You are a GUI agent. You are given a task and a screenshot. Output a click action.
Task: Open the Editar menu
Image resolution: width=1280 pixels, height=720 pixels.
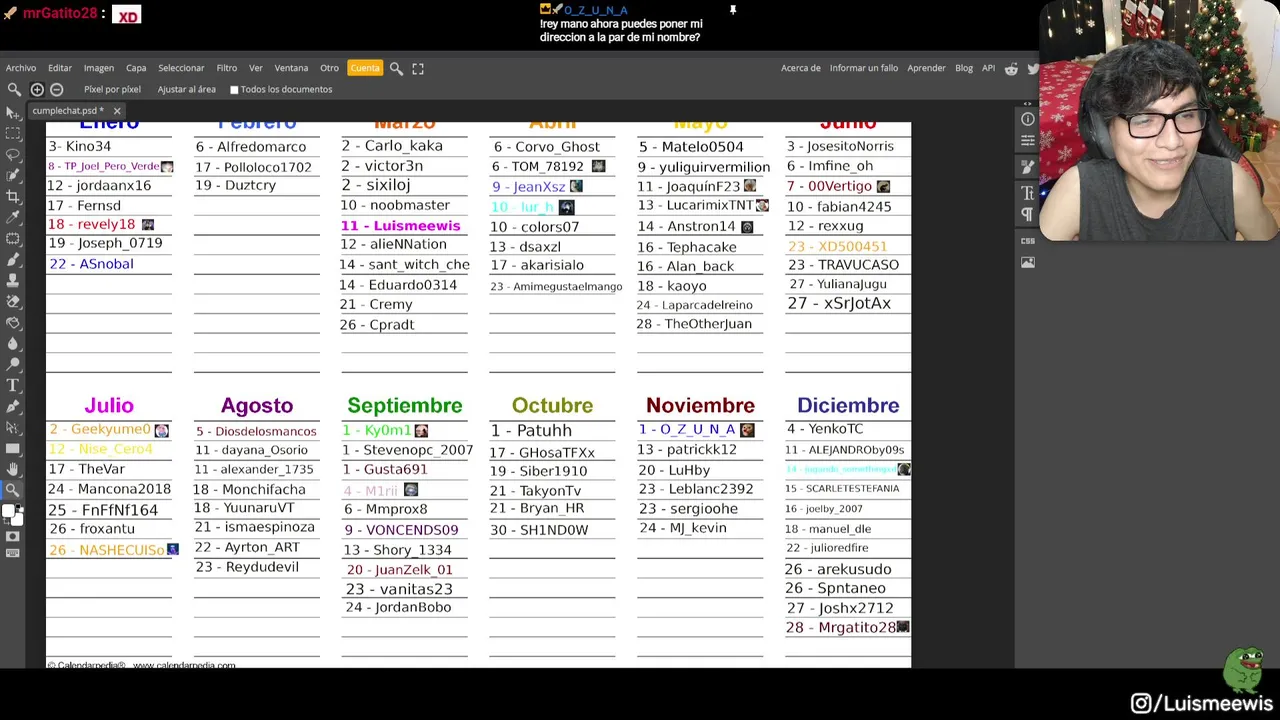point(60,68)
